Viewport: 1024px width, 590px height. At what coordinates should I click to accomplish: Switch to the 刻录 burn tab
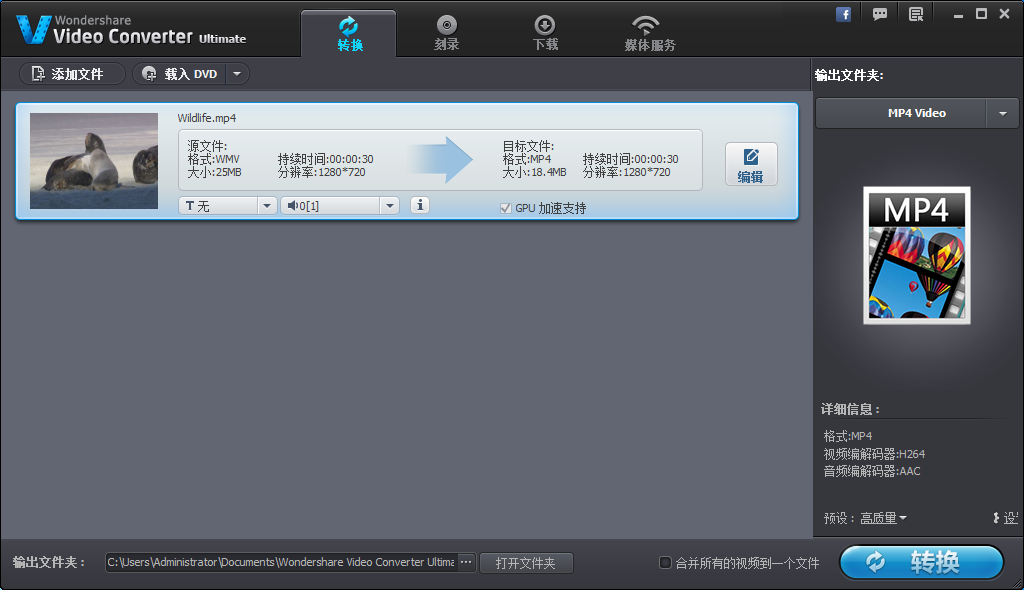pyautogui.click(x=447, y=32)
